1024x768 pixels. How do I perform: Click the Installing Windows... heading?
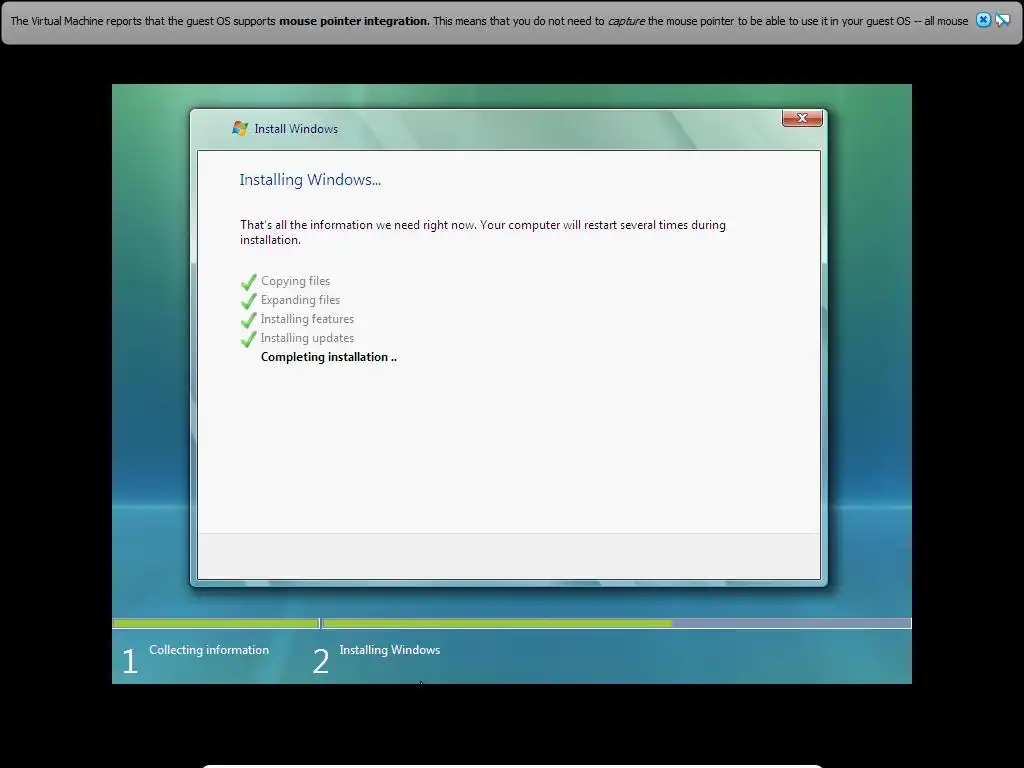[x=310, y=180]
